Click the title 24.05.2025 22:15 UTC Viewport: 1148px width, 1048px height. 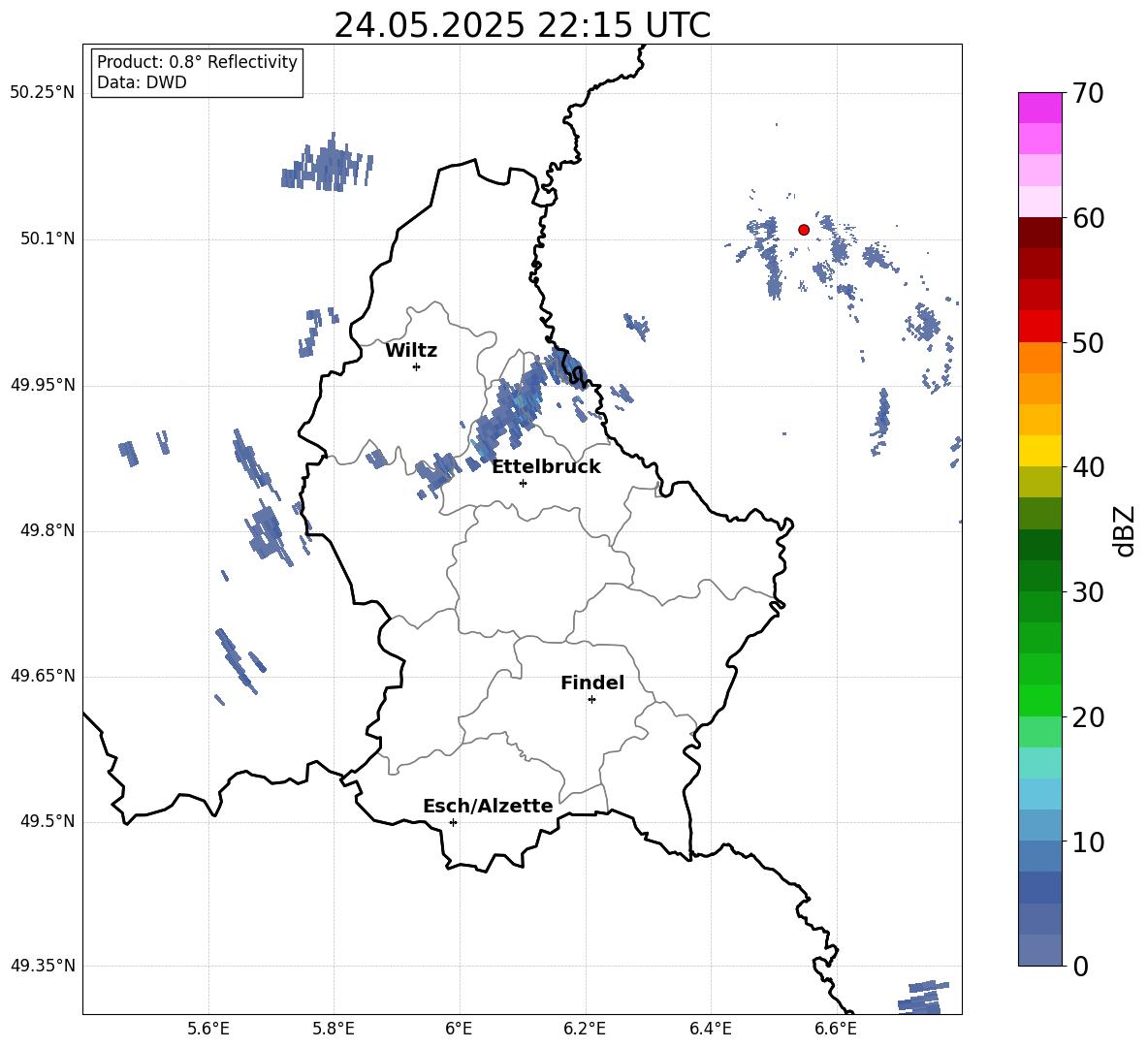pyautogui.click(x=522, y=25)
